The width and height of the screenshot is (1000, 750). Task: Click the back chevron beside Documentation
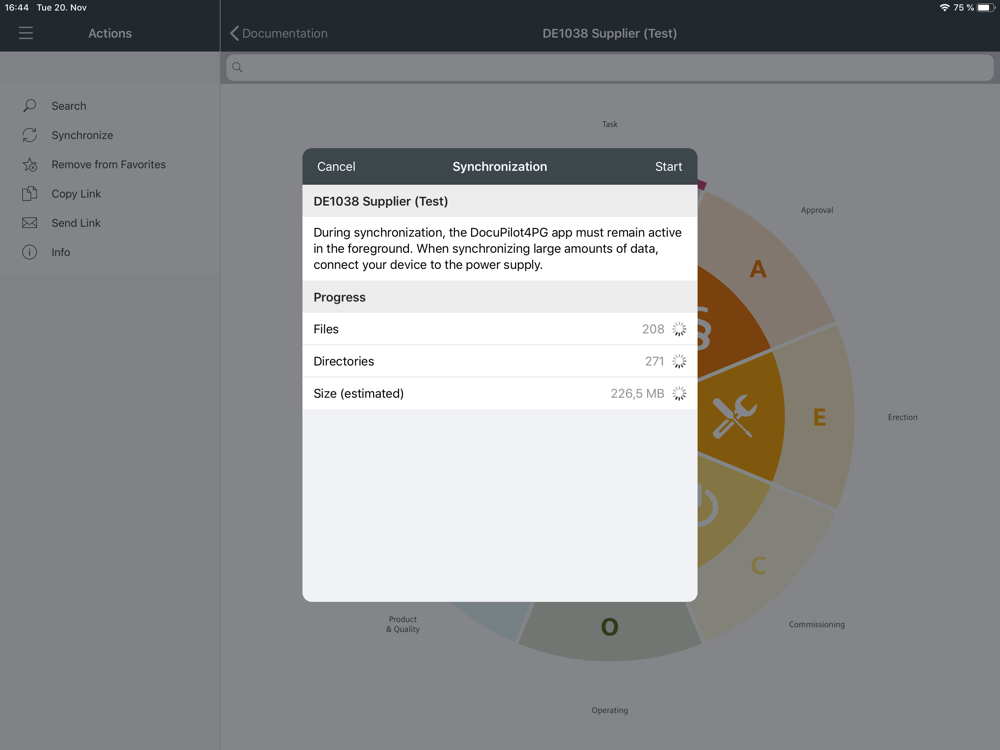pyautogui.click(x=234, y=33)
